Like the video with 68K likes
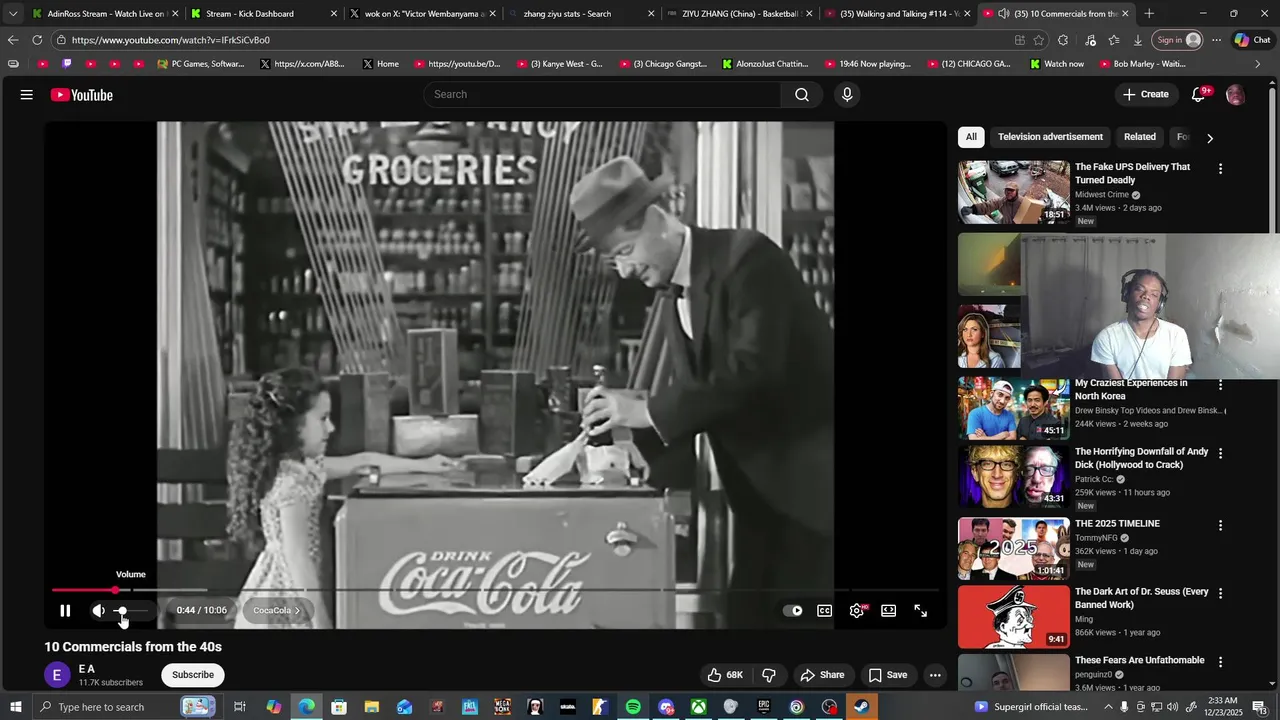 (725, 675)
